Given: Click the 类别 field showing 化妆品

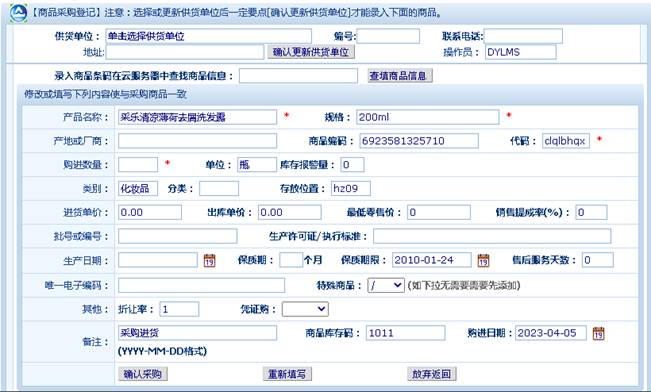Looking at the screenshot, I should [138, 189].
